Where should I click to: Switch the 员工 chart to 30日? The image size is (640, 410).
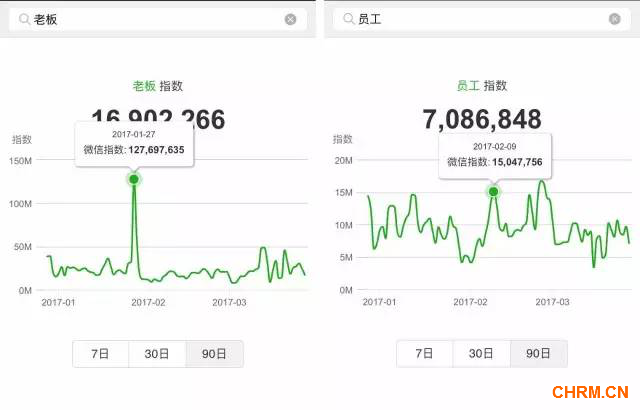pos(481,354)
